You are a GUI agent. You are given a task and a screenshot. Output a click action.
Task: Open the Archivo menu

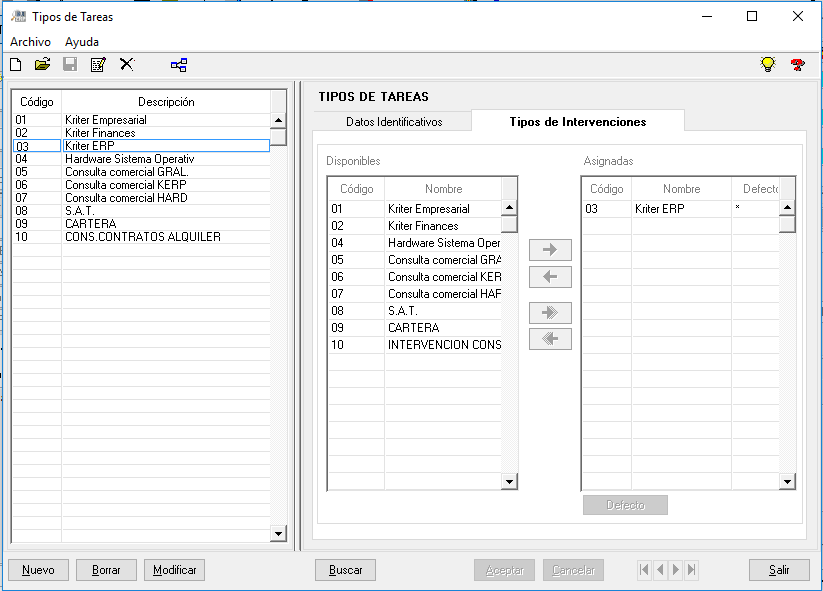[30, 42]
